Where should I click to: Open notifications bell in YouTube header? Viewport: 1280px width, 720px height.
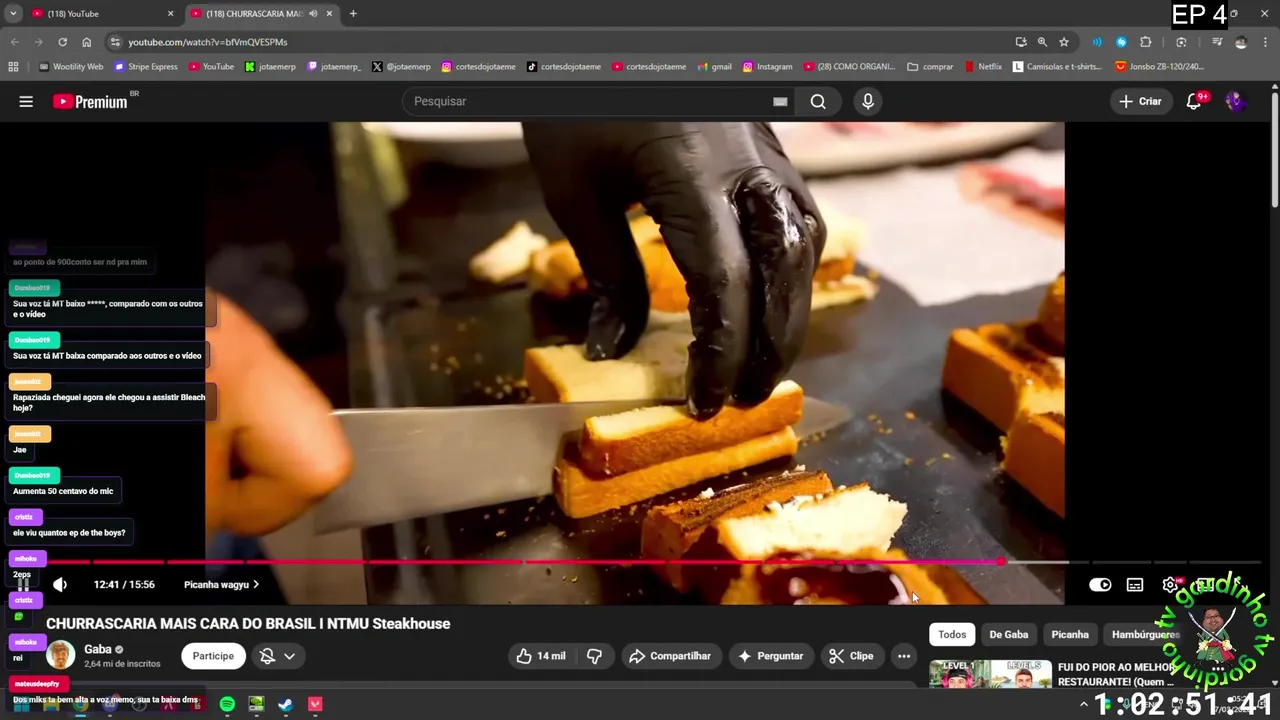(1194, 101)
